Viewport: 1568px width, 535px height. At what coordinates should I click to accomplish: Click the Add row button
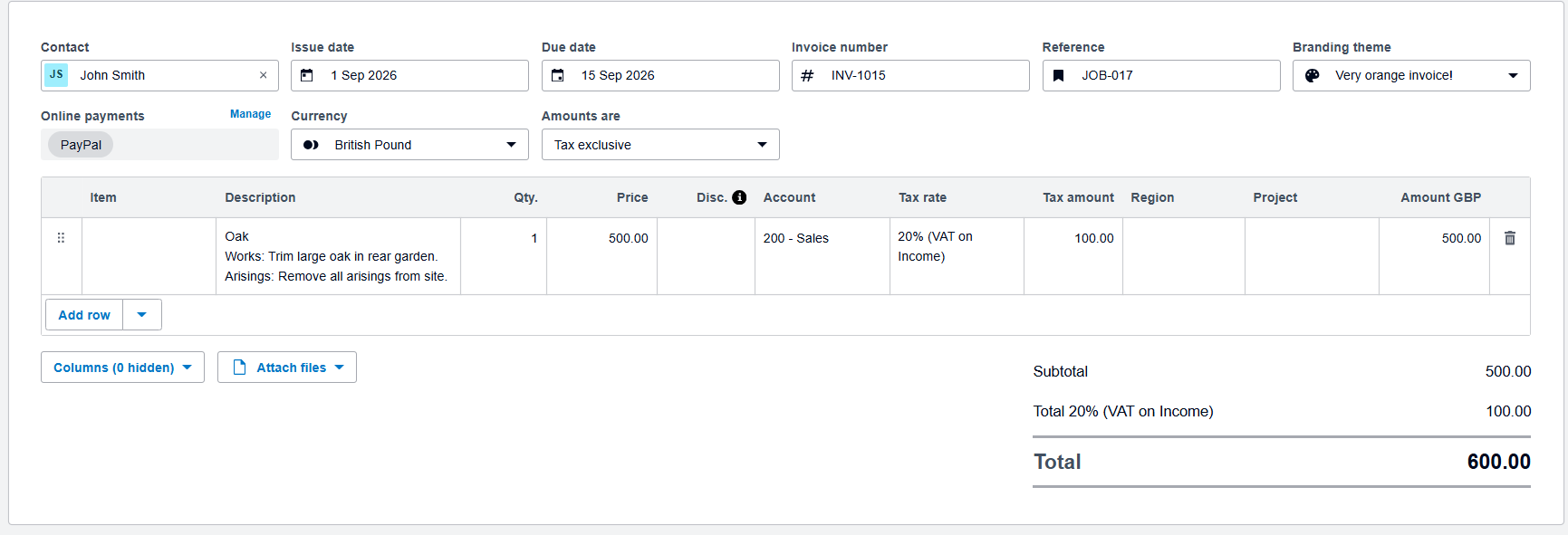point(84,315)
